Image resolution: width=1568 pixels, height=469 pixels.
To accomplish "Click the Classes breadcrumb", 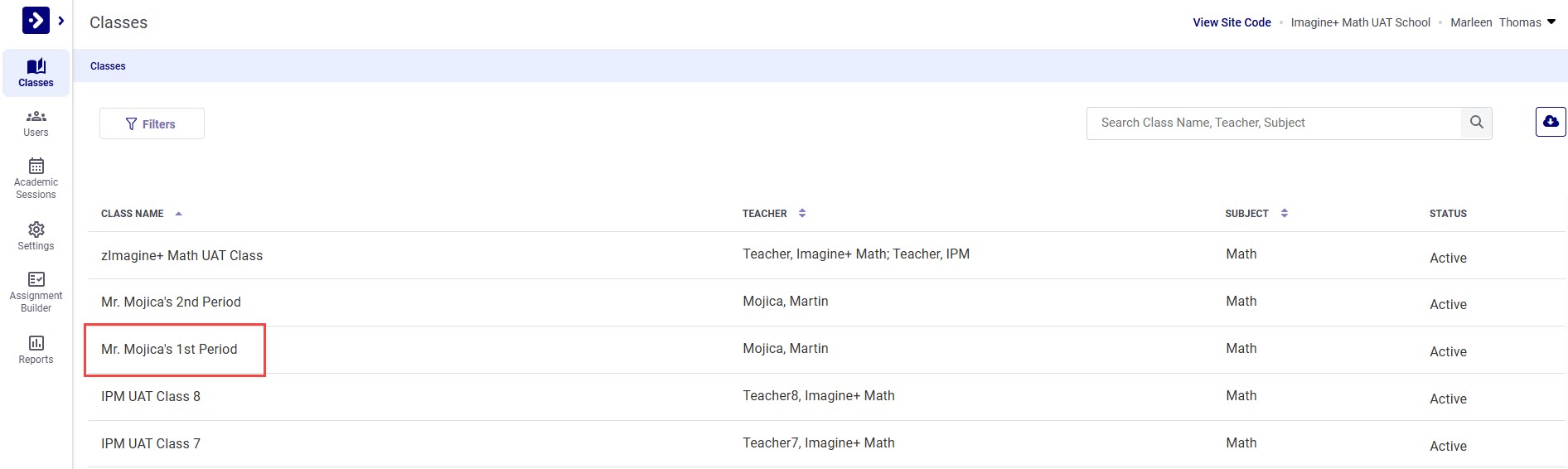I will (x=108, y=66).
